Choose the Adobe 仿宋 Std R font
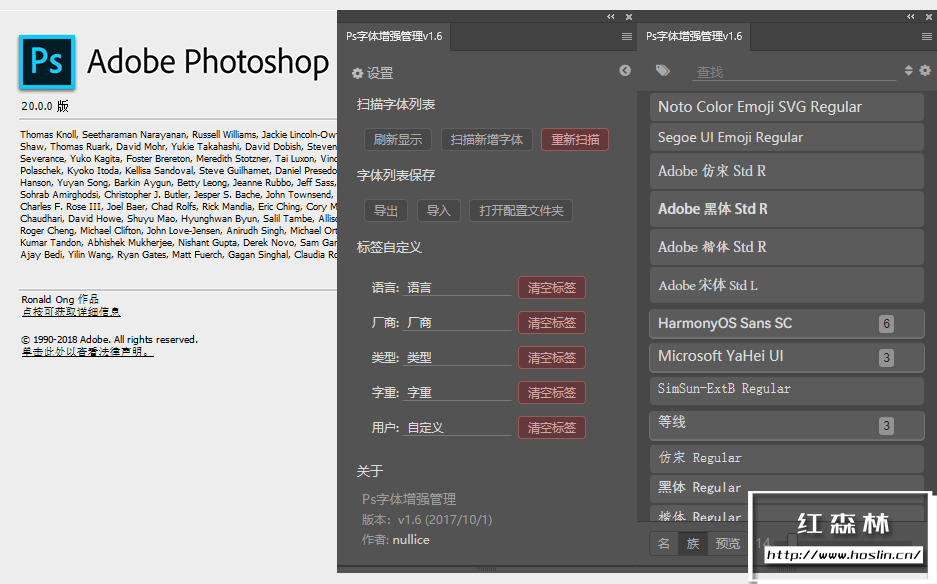 [x=786, y=171]
